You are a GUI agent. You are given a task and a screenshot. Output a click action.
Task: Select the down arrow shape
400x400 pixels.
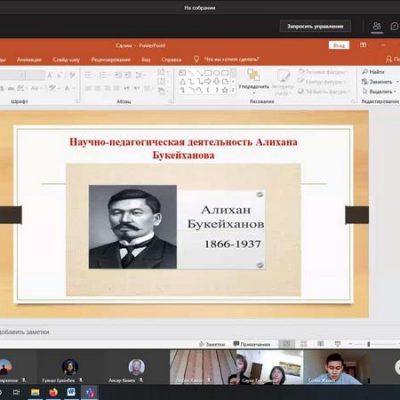click(216, 81)
